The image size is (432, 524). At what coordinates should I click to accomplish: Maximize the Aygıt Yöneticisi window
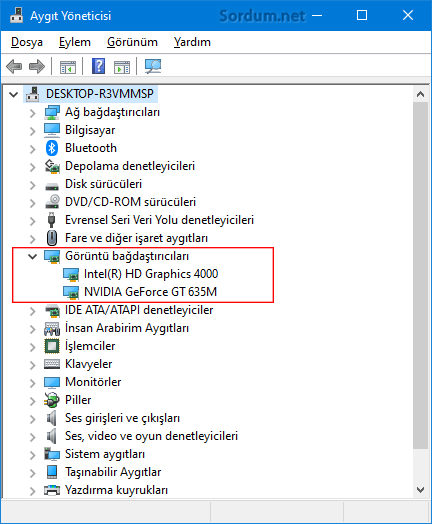362,15
